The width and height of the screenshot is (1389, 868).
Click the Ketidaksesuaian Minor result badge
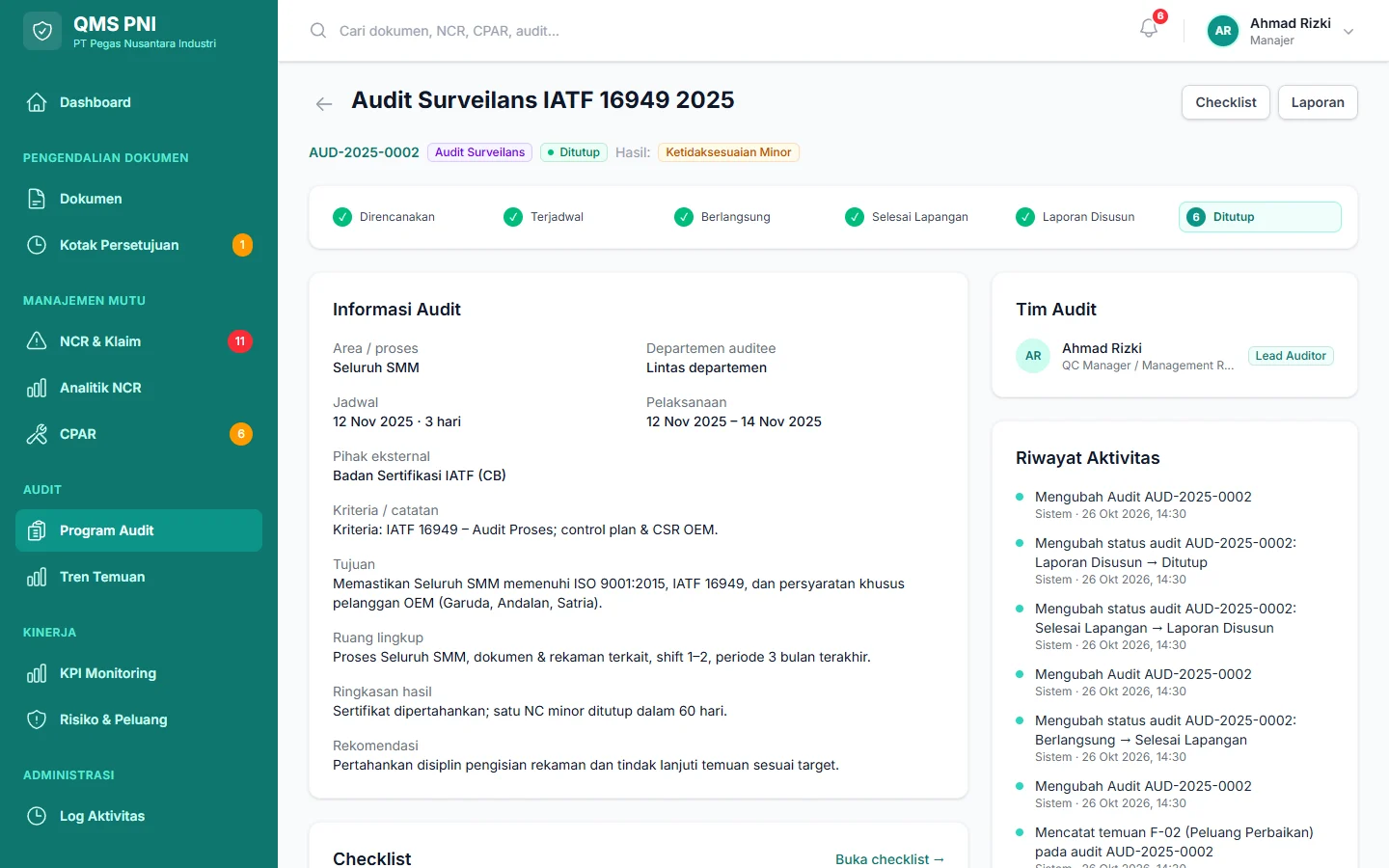[728, 152]
